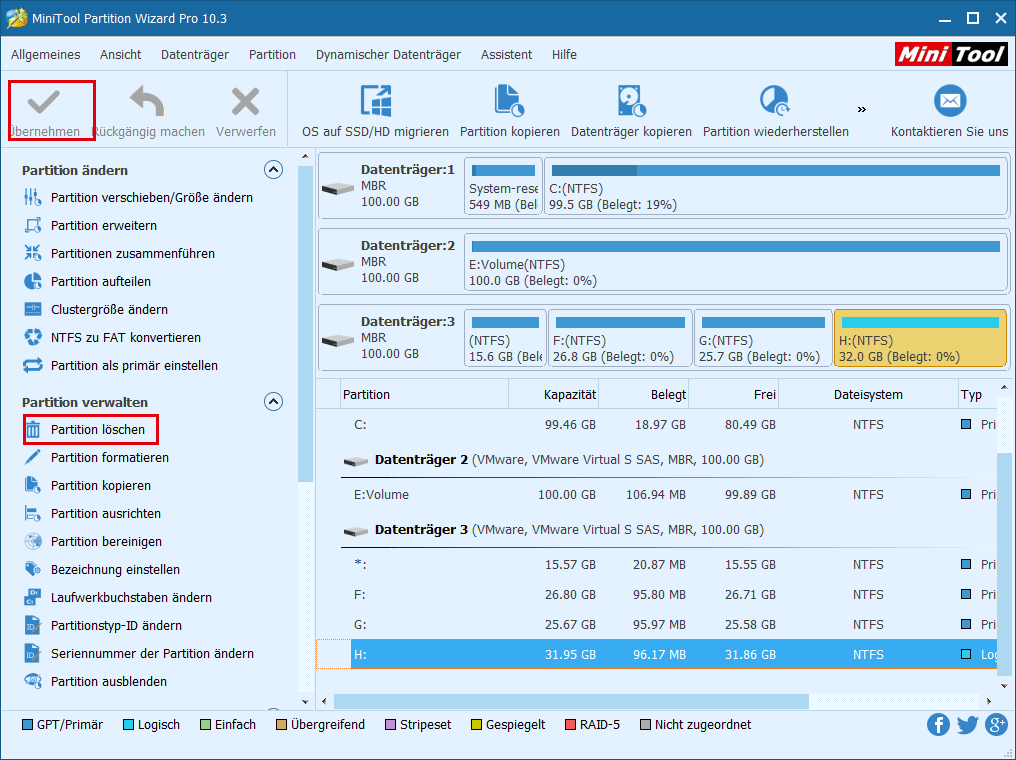Collapse the Partition ändern section

(x=273, y=169)
